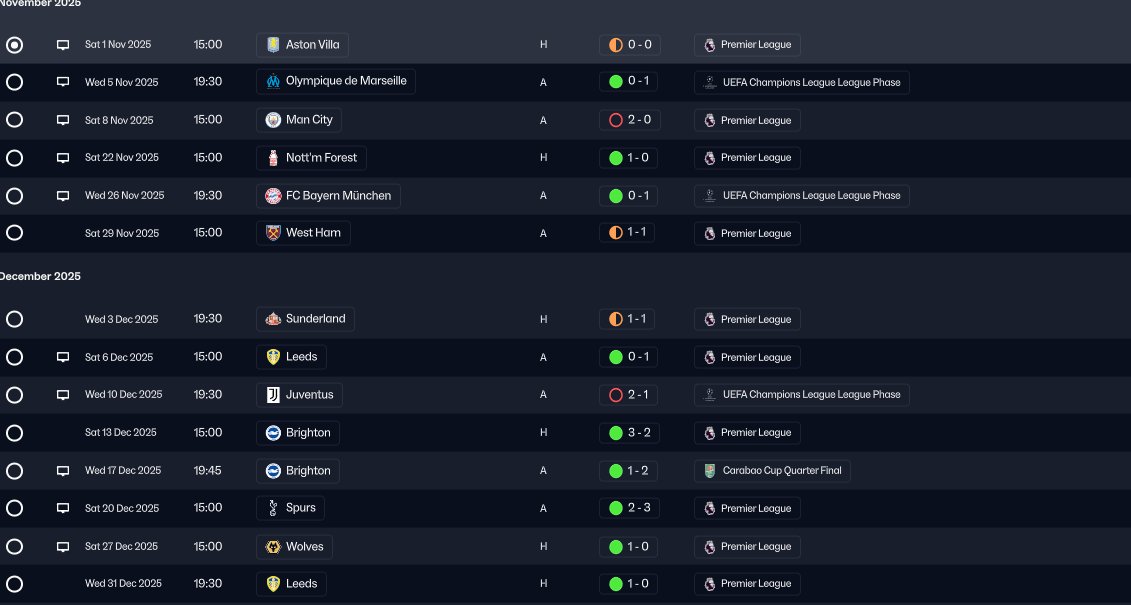Open the Spurs team button
This screenshot has width=1131, height=605.
pos(290,508)
